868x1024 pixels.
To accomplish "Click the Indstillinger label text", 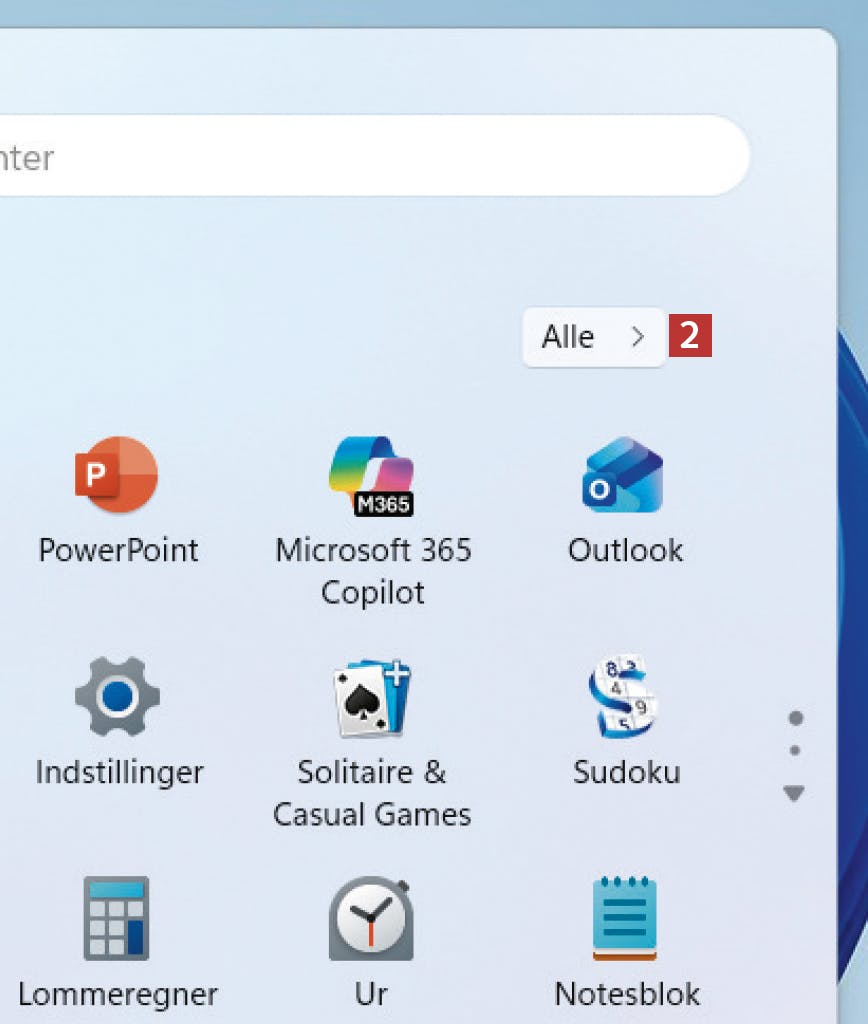I will point(120,772).
